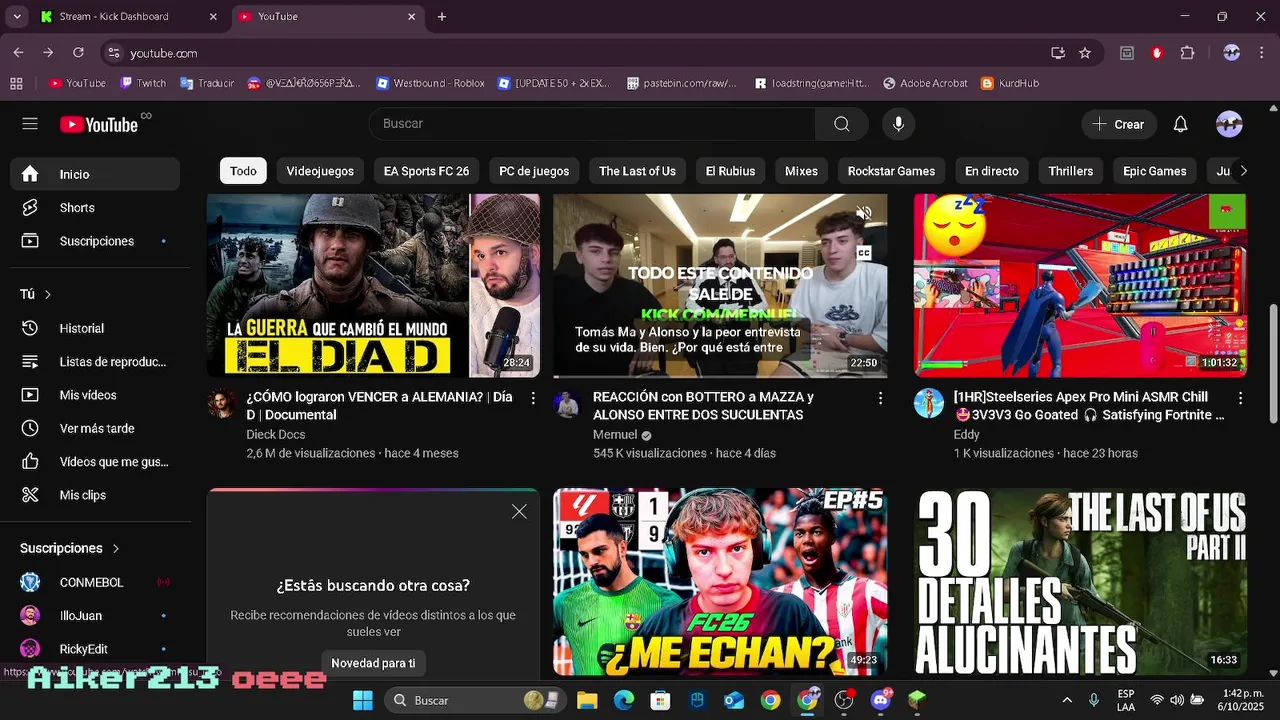
Task: Open the account avatar menu
Action: coord(1229,124)
